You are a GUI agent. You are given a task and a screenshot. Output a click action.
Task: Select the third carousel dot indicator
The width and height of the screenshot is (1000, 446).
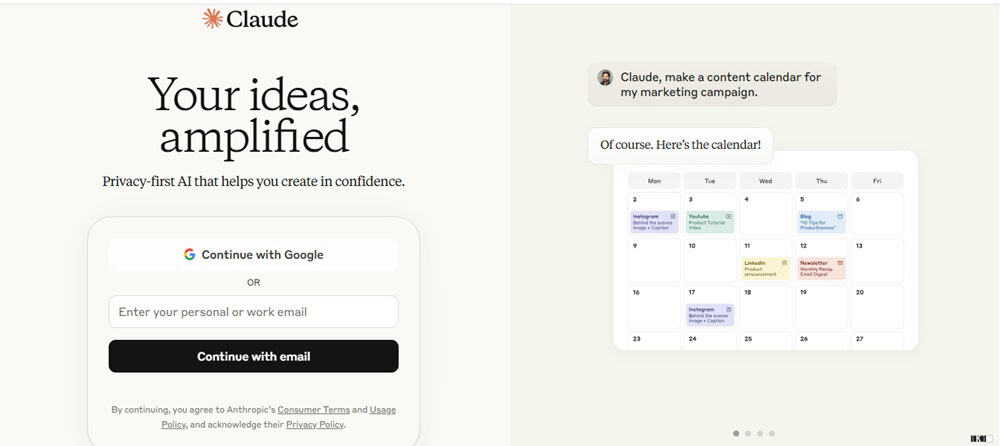(x=760, y=433)
